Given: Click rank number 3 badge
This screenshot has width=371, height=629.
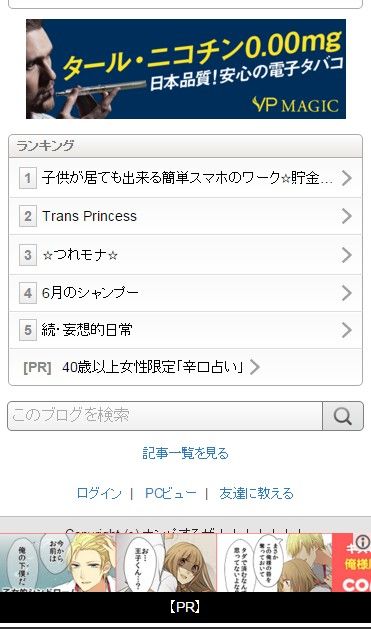Looking at the screenshot, I should [28, 255].
